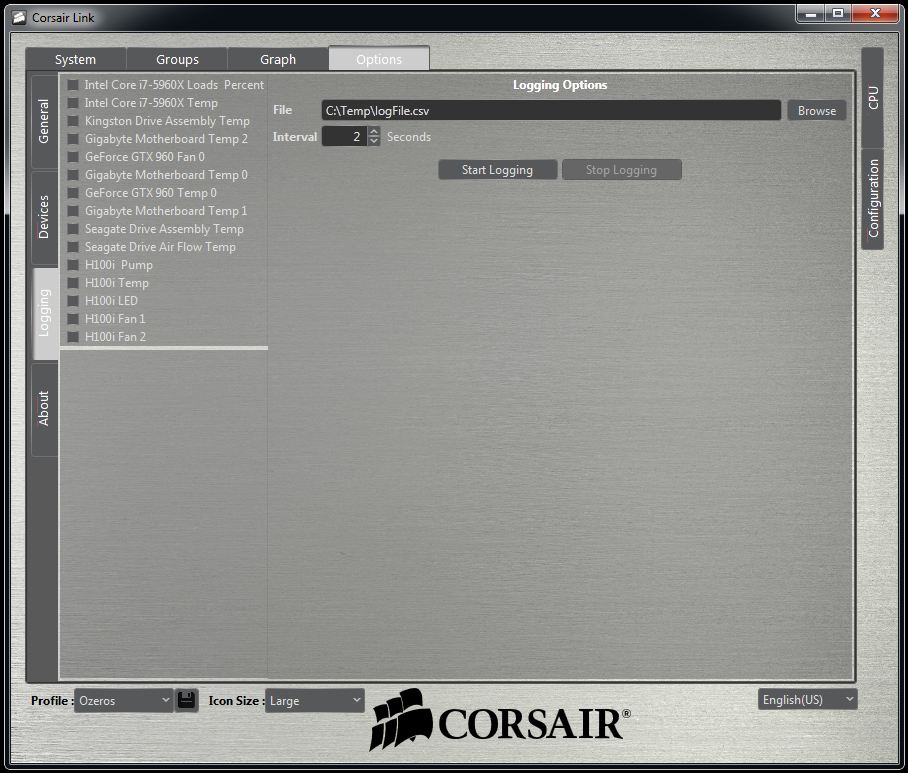Close the Corsair Link window

click(x=875, y=14)
